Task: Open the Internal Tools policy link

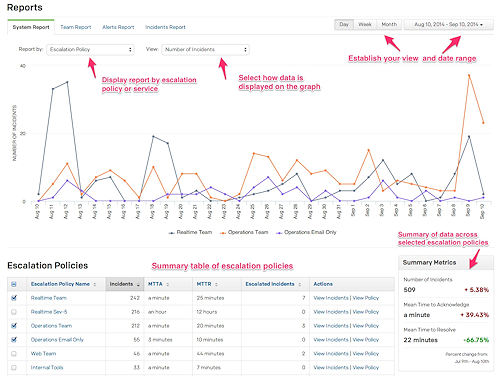Action: tap(47, 368)
